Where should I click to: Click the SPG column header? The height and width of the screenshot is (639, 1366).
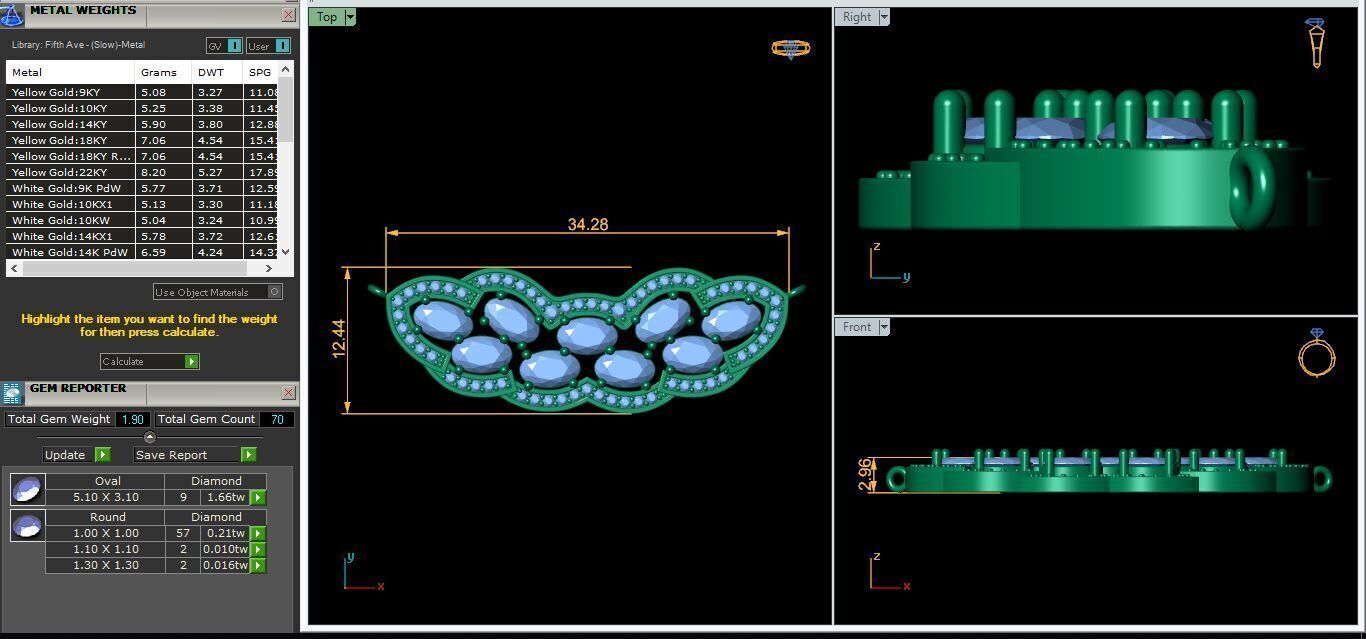pyautogui.click(x=260, y=72)
